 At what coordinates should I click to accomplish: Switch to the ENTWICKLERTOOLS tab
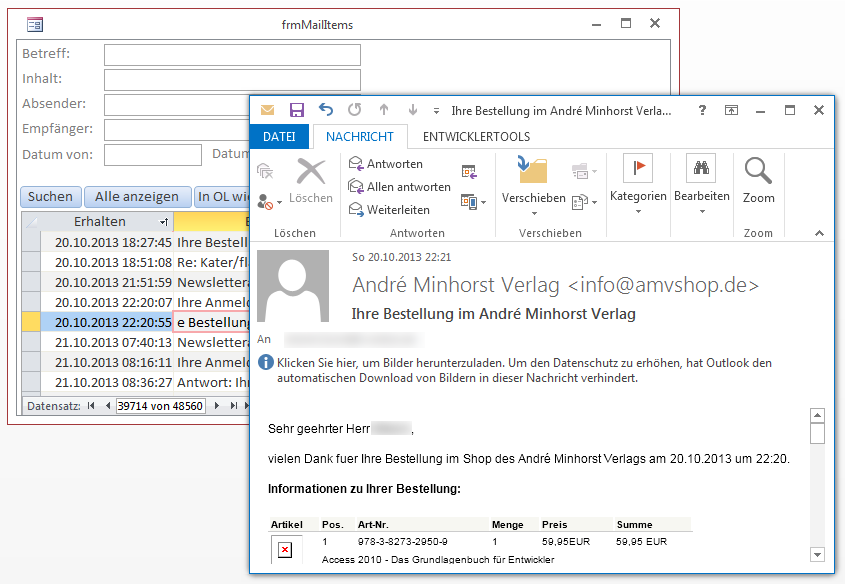[x=476, y=137]
